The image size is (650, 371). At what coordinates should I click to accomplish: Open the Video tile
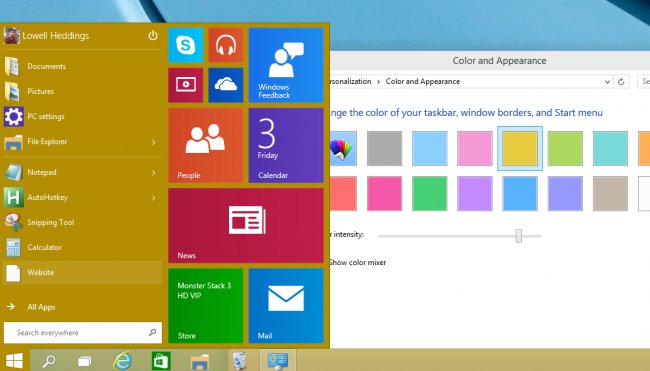[186, 85]
